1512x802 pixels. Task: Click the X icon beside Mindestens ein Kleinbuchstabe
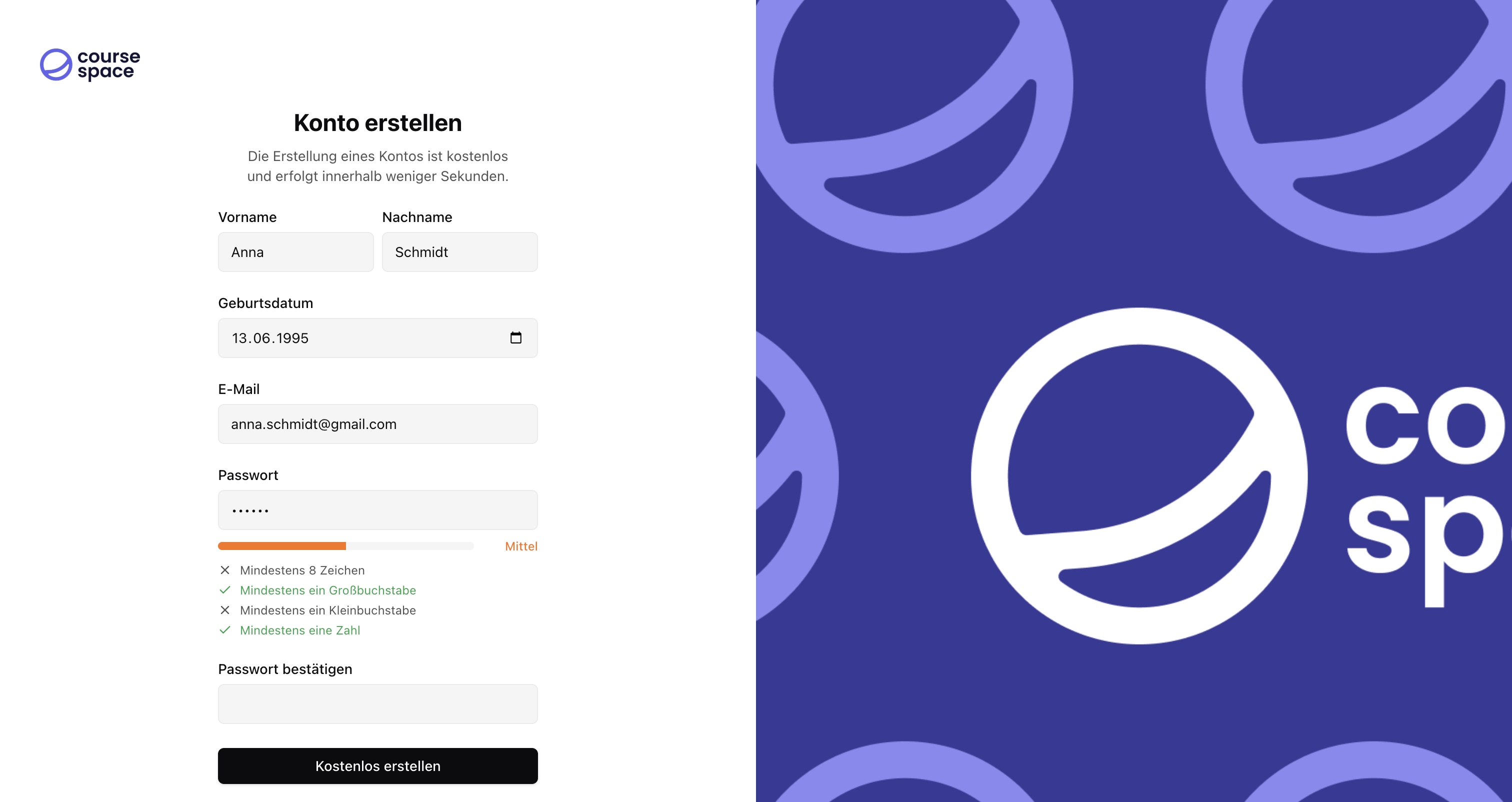pos(225,610)
